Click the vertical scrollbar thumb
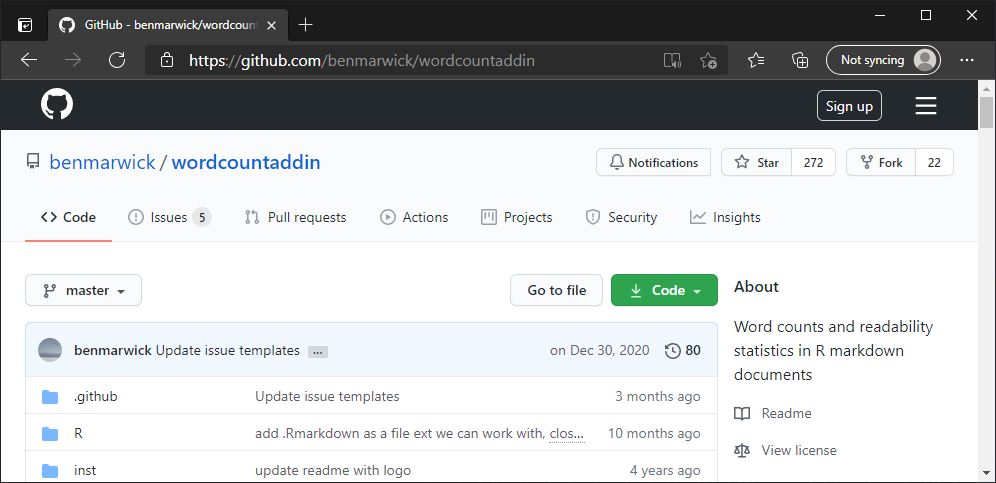Viewport: 996px width, 483px height. click(986, 113)
